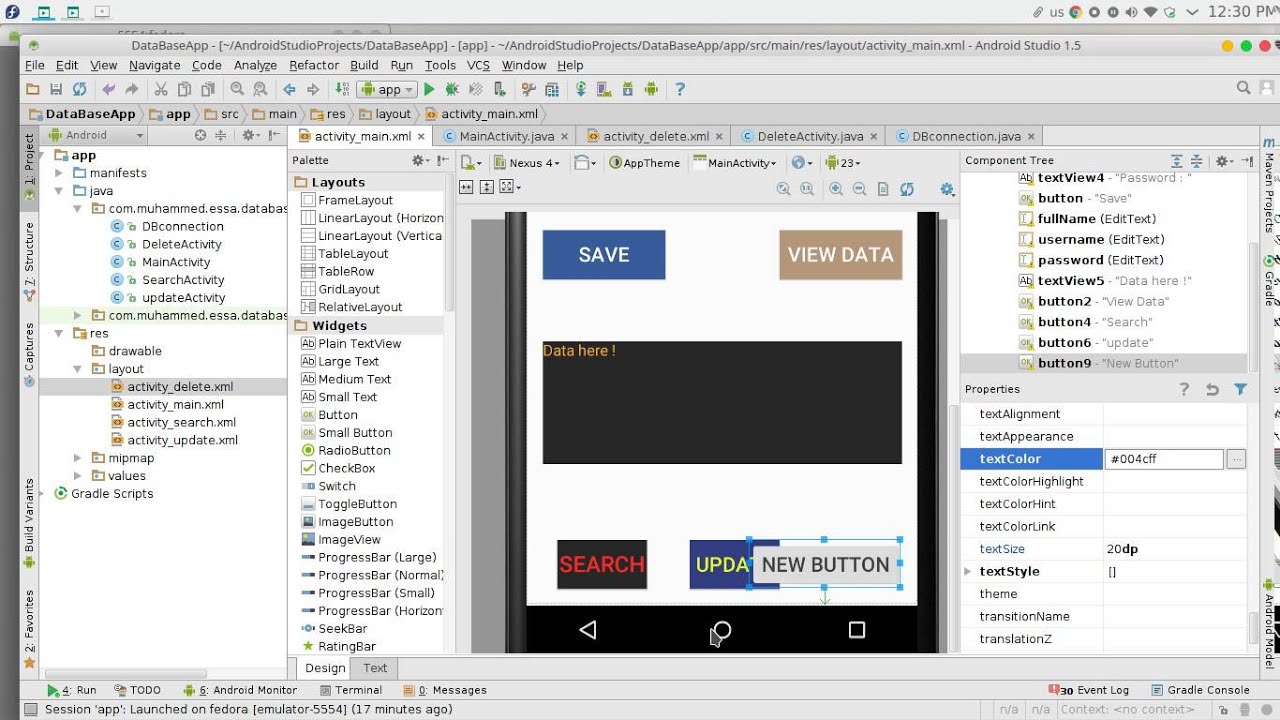This screenshot has width=1280, height=720.
Task: Open the Refactor menu
Action: pyautogui.click(x=314, y=65)
